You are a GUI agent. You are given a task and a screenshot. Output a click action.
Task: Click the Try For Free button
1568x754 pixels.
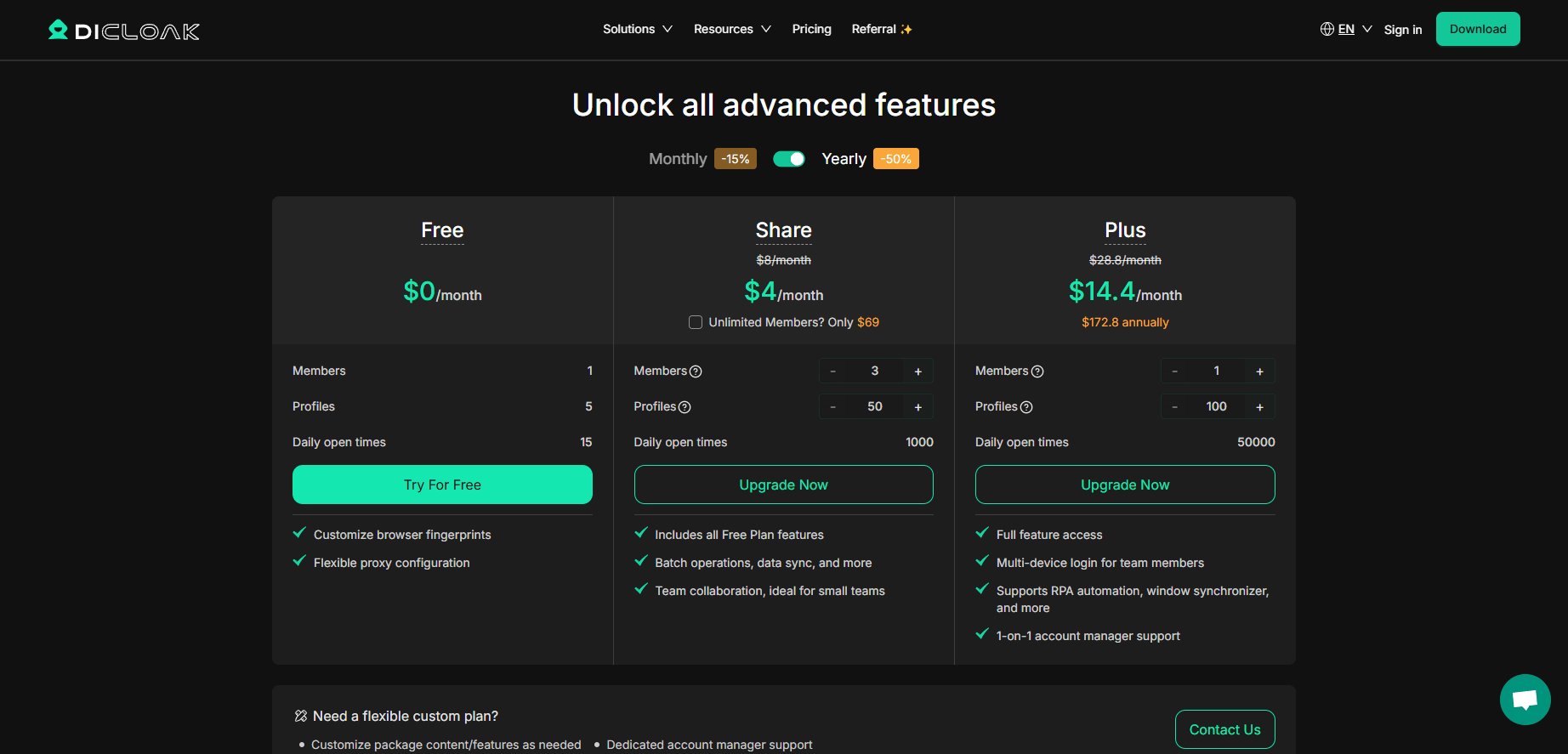coord(442,485)
